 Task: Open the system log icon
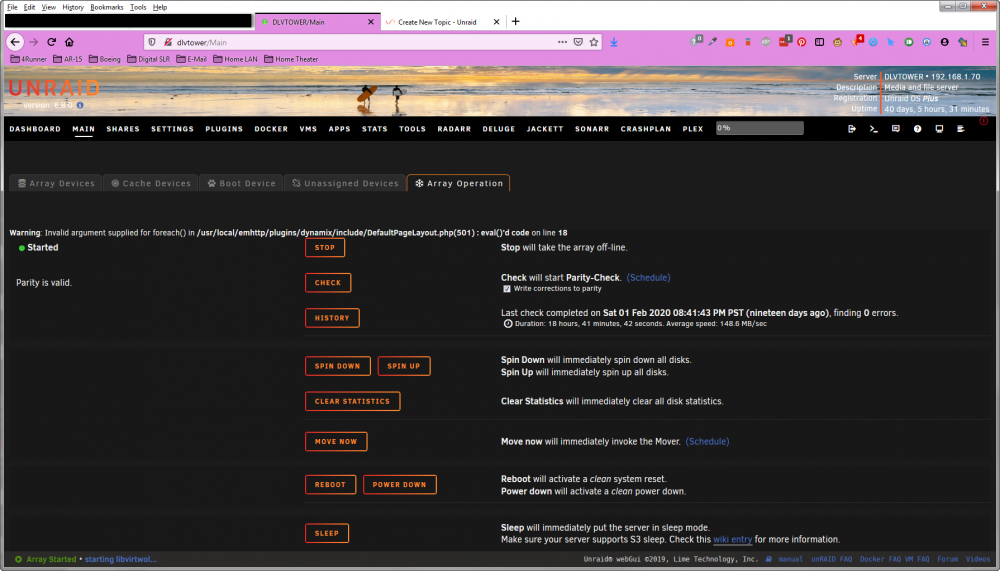pyautogui.click(x=960, y=129)
